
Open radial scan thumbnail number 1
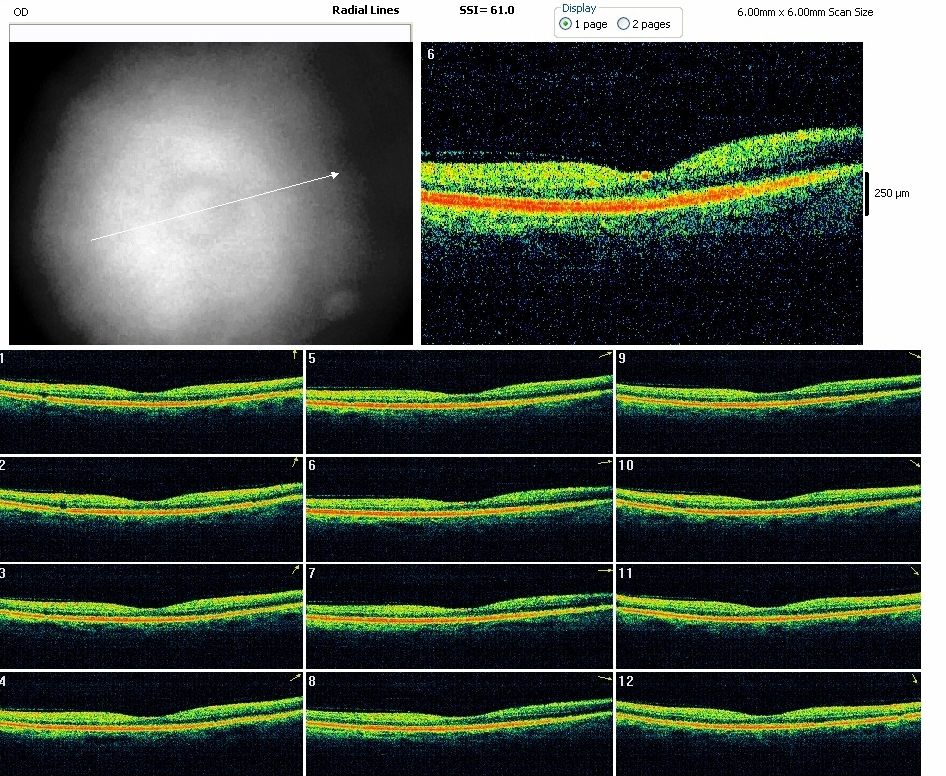150,401
